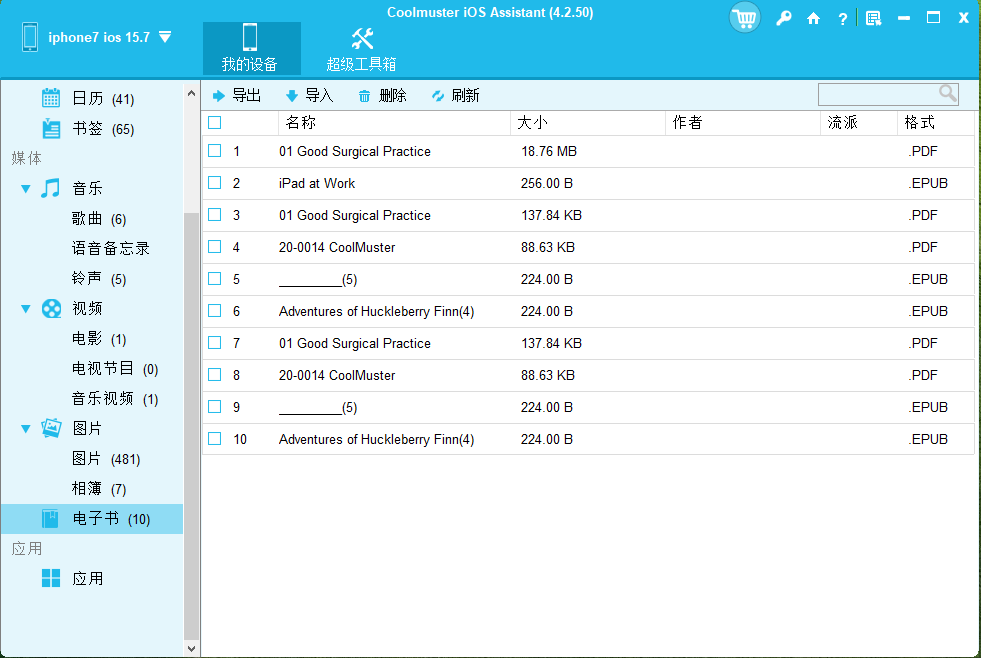Click the 导出 button label

pos(247,96)
